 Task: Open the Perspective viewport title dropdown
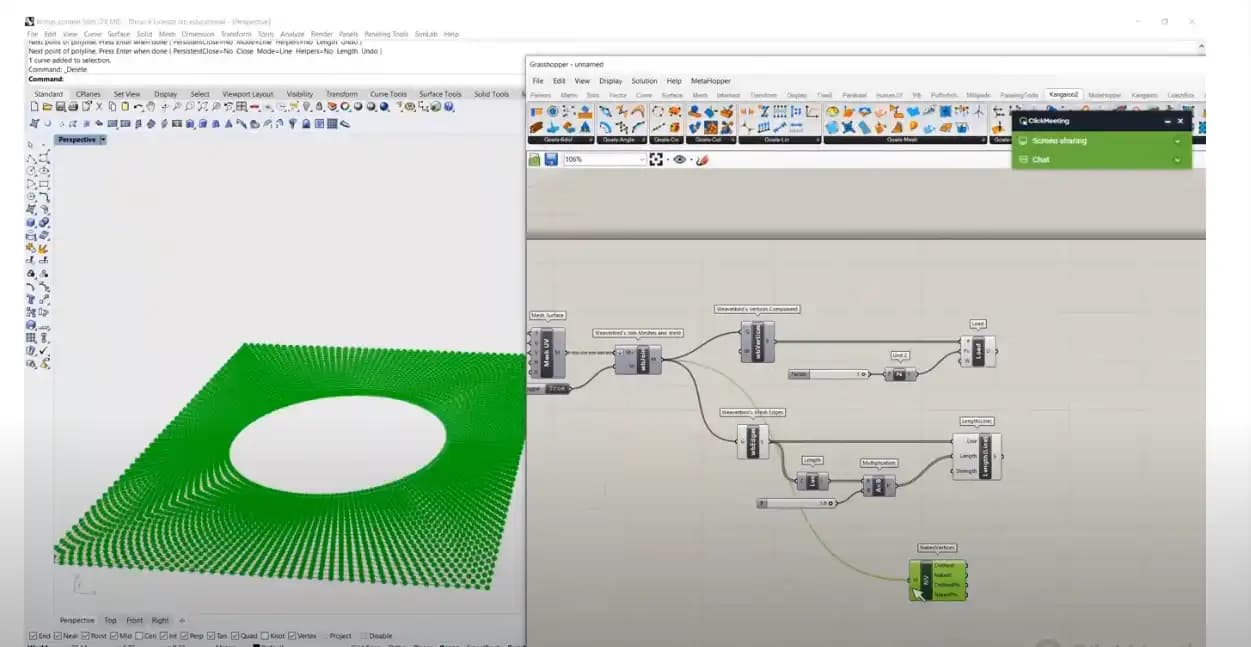pyautogui.click(x=102, y=140)
